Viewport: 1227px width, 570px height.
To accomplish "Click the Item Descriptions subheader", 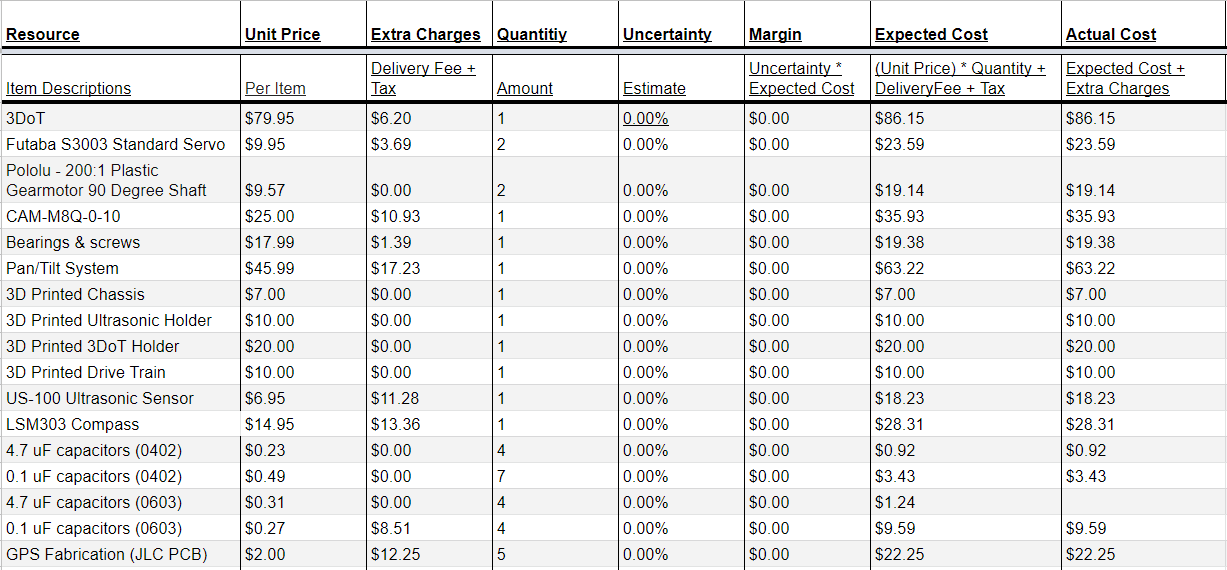I will point(68,88).
